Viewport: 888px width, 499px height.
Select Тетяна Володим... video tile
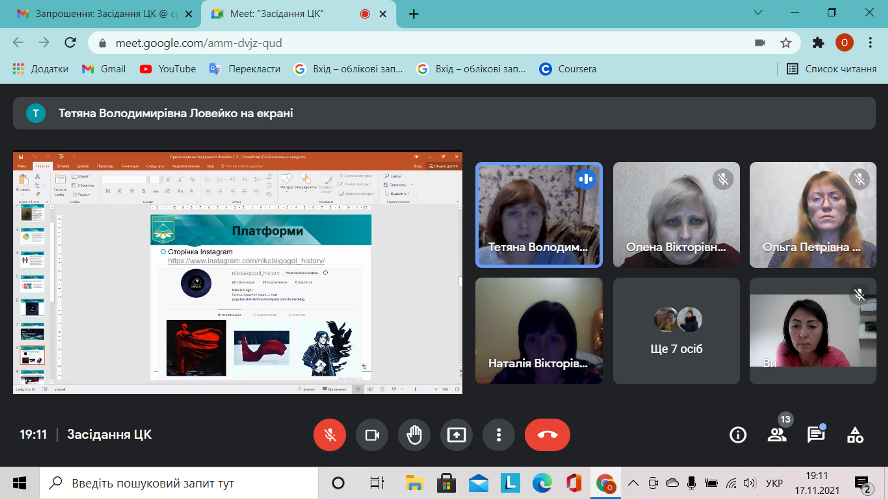(x=539, y=215)
